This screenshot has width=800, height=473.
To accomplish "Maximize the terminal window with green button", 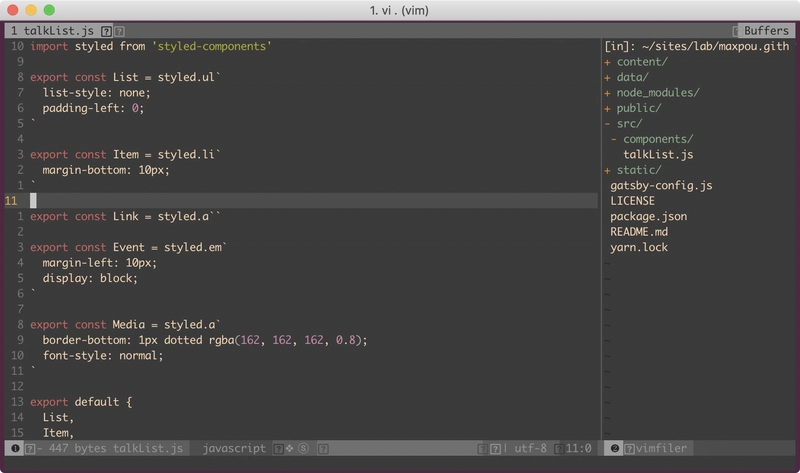I will point(49,10).
